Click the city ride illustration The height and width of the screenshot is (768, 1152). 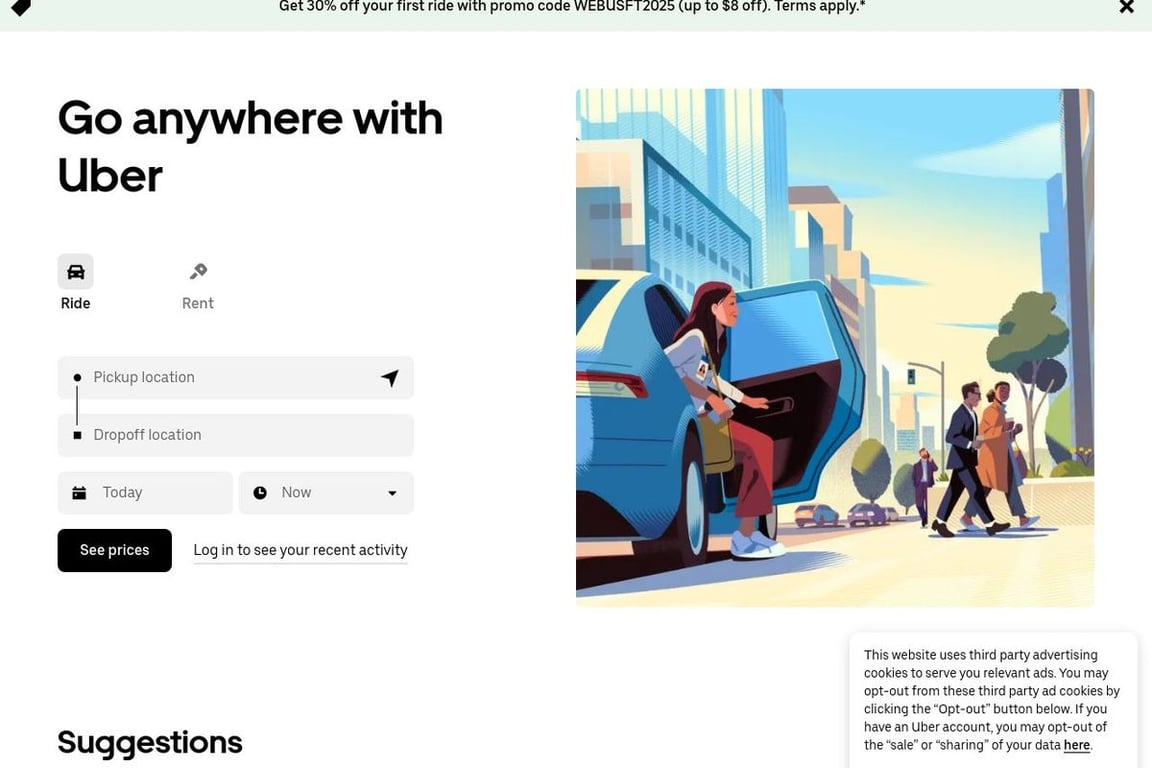[x=835, y=348]
